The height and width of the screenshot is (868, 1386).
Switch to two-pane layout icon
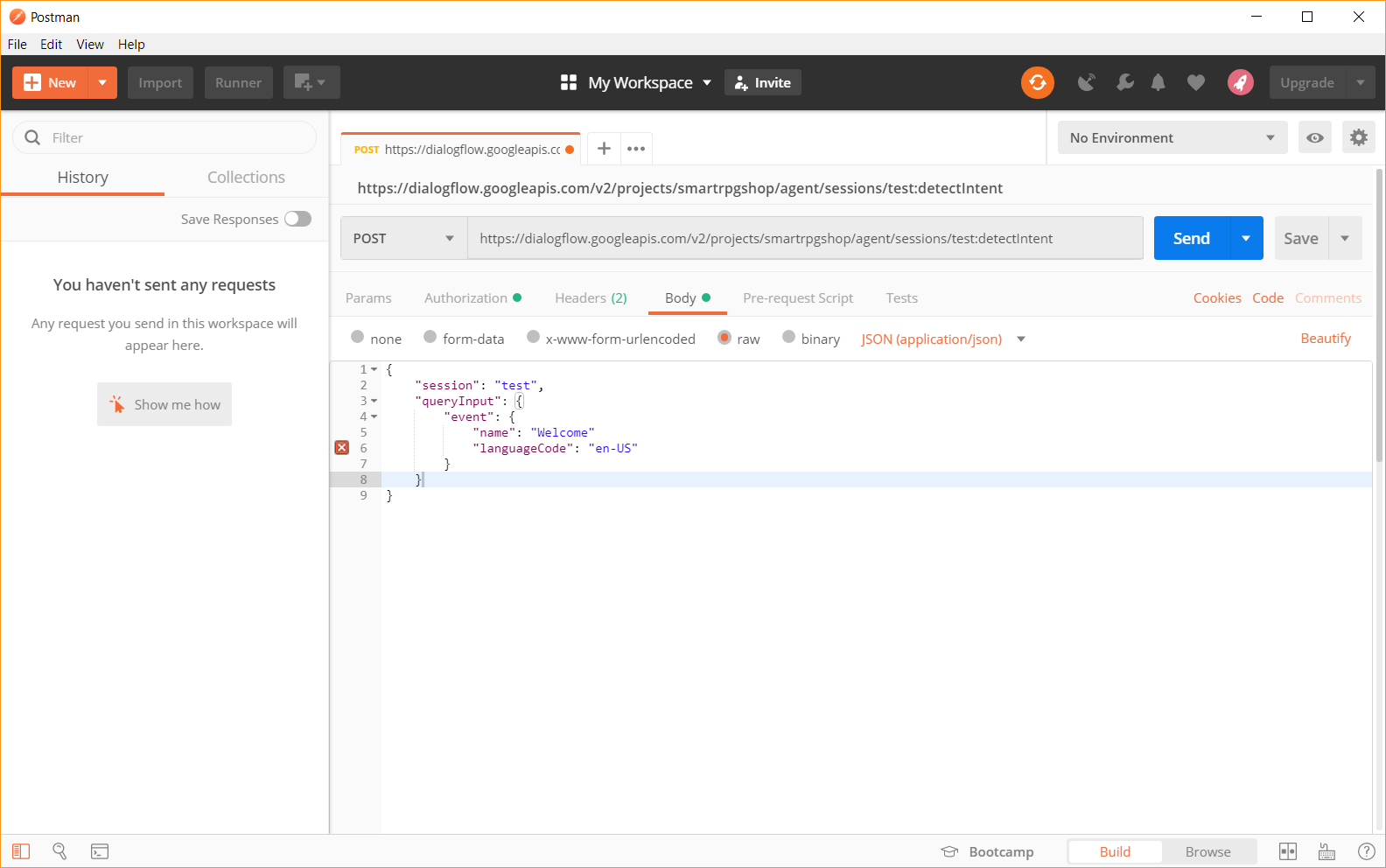[x=1288, y=851]
